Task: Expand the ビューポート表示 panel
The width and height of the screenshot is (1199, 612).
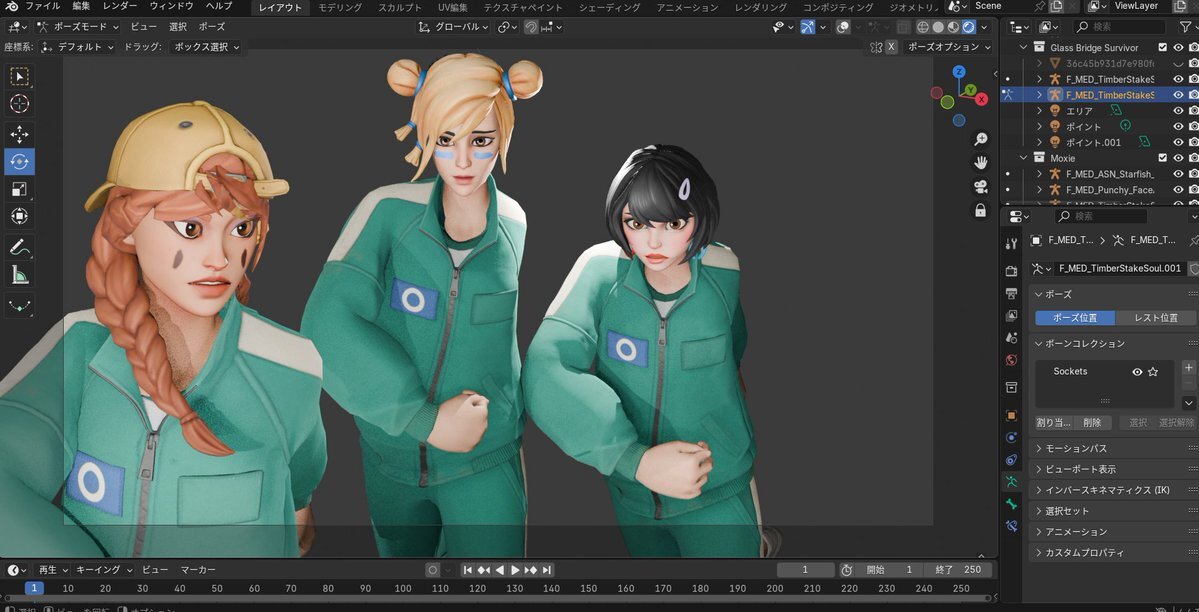Action: [1113, 469]
